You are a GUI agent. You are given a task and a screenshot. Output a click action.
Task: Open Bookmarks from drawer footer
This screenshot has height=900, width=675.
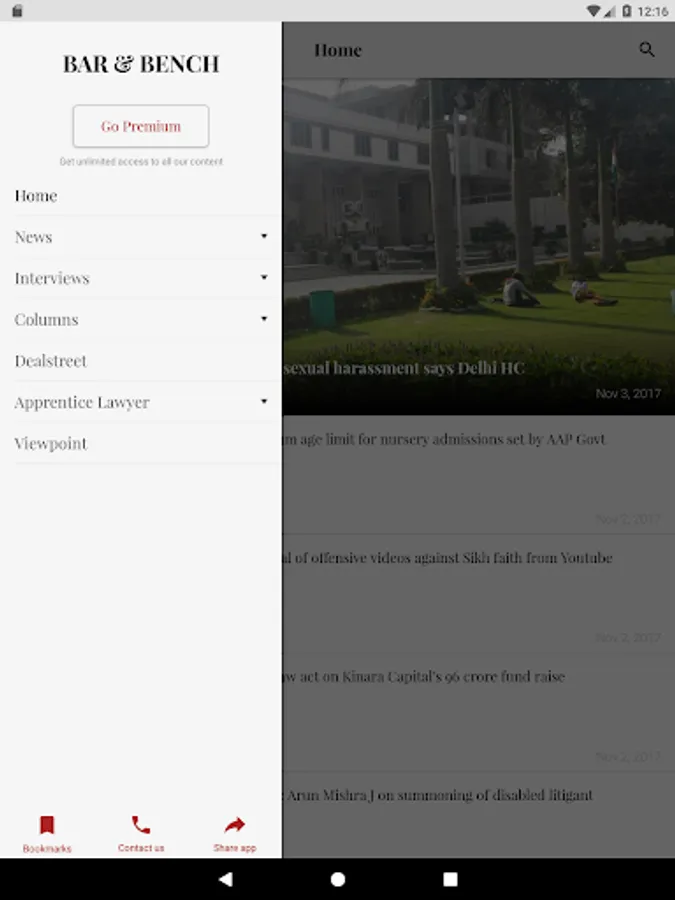click(x=47, y=833)
